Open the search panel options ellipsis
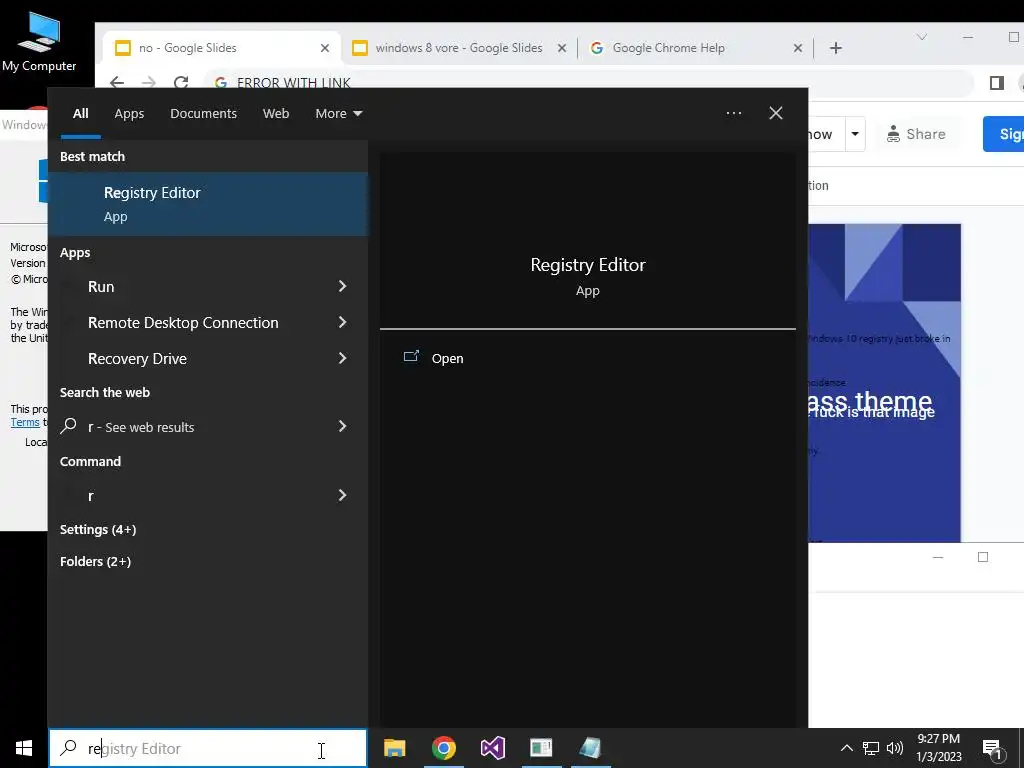Image resolution: width=1024 pixels, height=768 pixels. pos(733,113)
